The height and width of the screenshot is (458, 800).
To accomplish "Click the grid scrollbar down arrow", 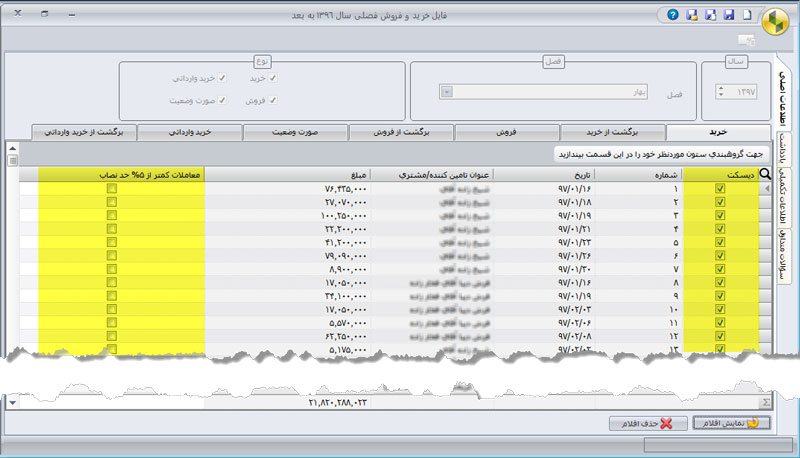I will tap(13, 402).
